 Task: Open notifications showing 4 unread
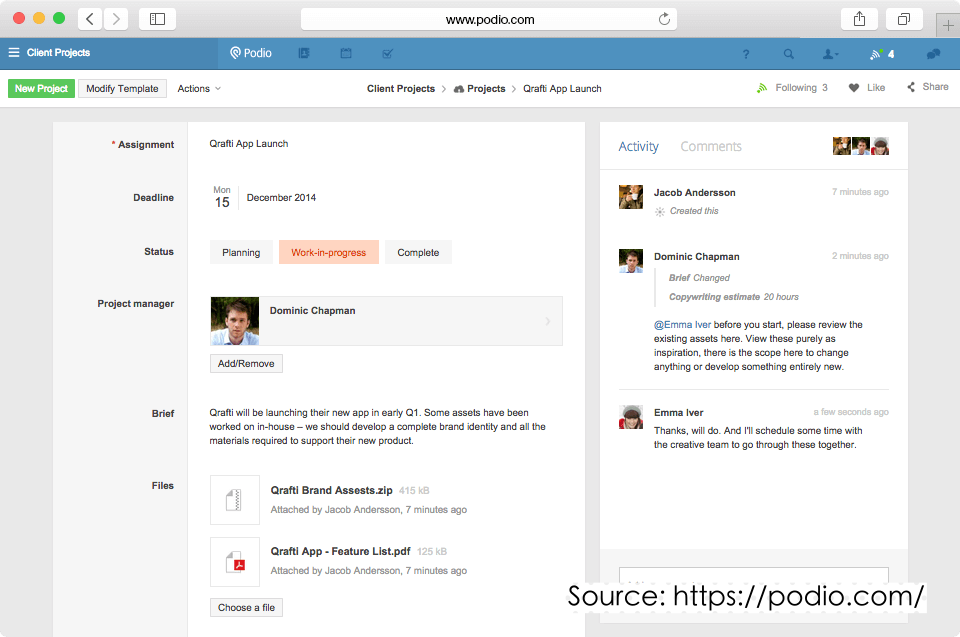click(x=882, y=54)
